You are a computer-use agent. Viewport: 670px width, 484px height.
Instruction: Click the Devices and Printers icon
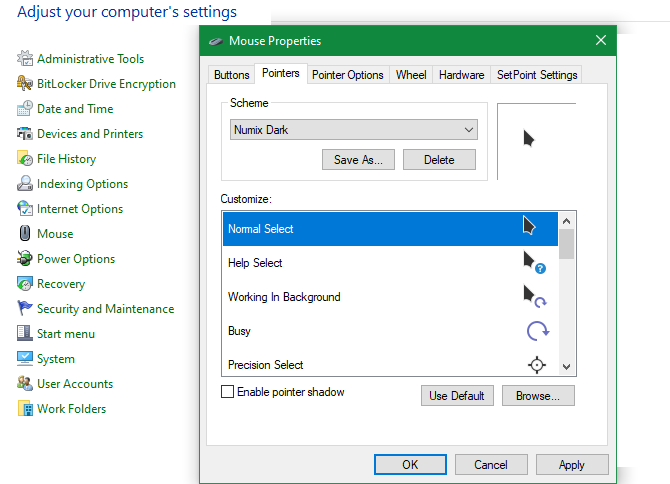(x=25, y=134)
